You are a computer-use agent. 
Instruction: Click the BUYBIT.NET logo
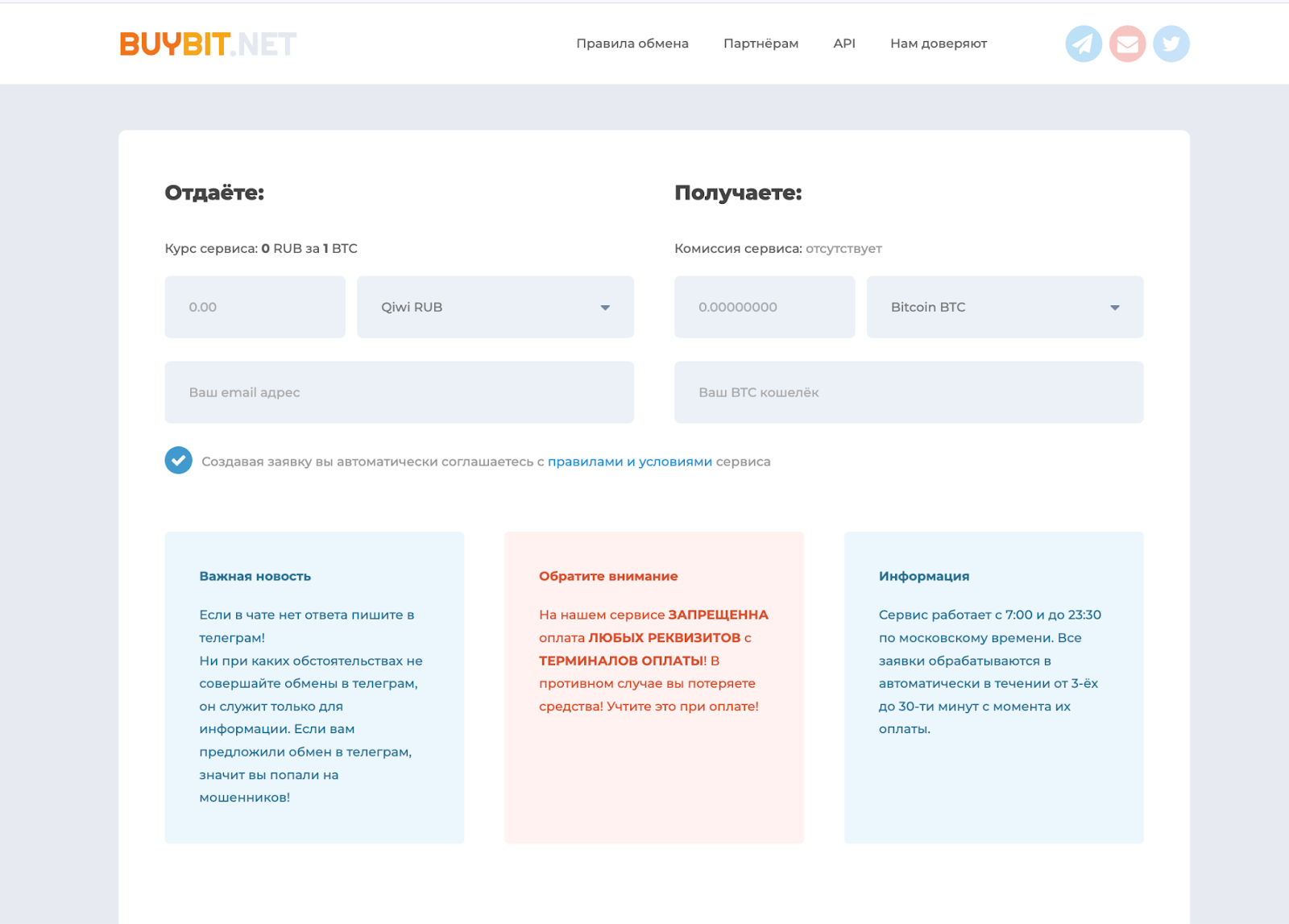coord(208,44)
